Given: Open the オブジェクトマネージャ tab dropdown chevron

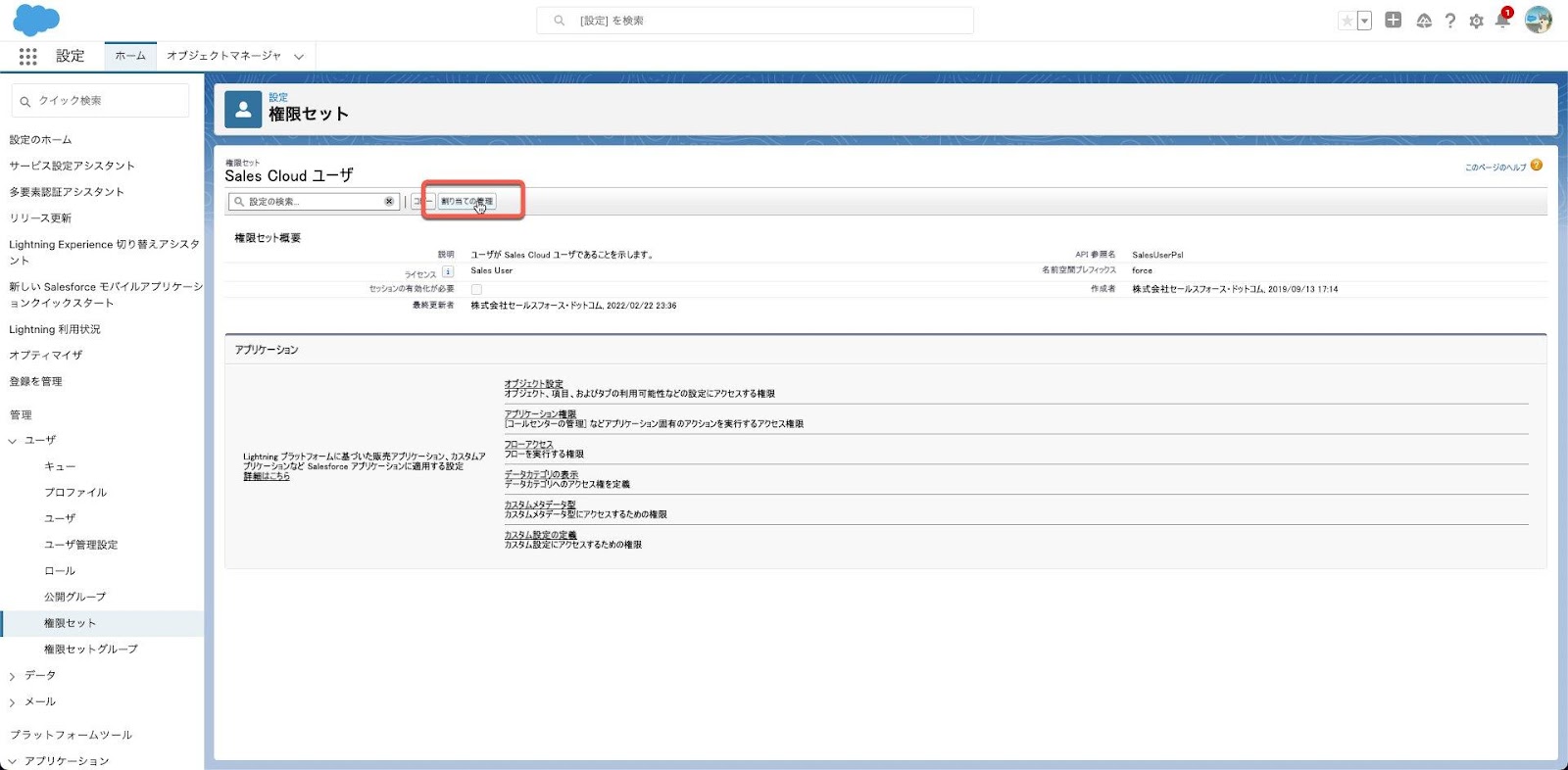Looking at the screenshot, I should tap(299, 57).
